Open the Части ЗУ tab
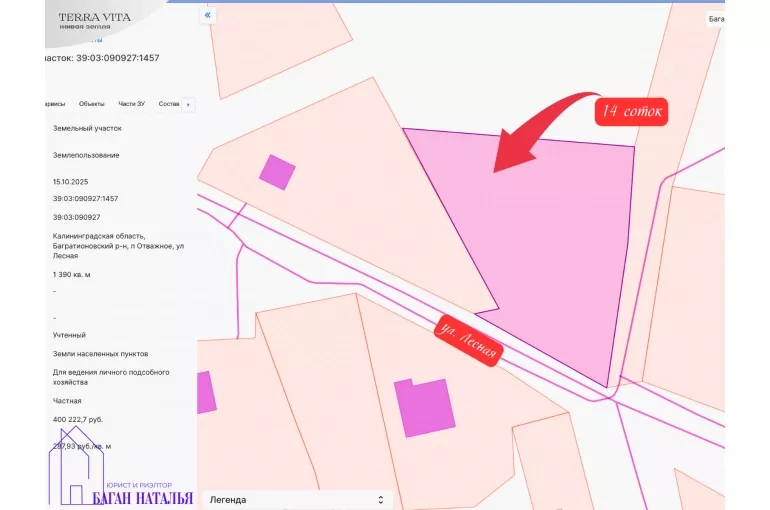 [132, 104]
